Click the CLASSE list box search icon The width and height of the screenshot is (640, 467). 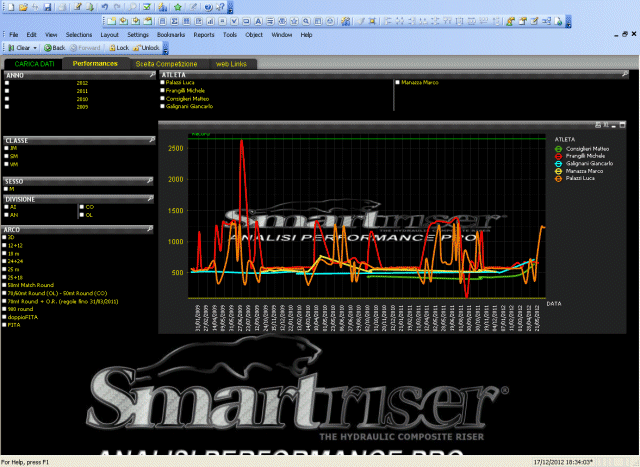pos(152,140)
